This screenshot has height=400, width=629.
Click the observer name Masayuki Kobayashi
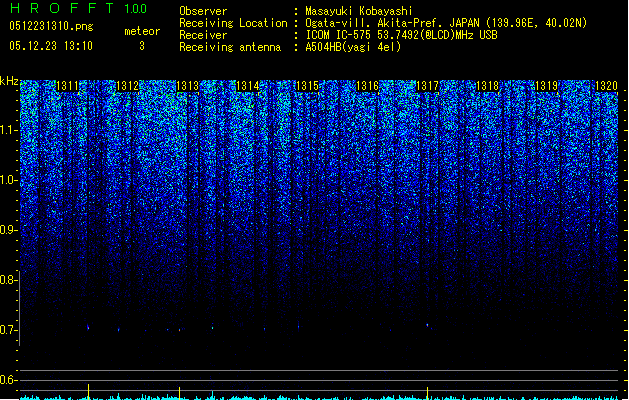[359, 11]
